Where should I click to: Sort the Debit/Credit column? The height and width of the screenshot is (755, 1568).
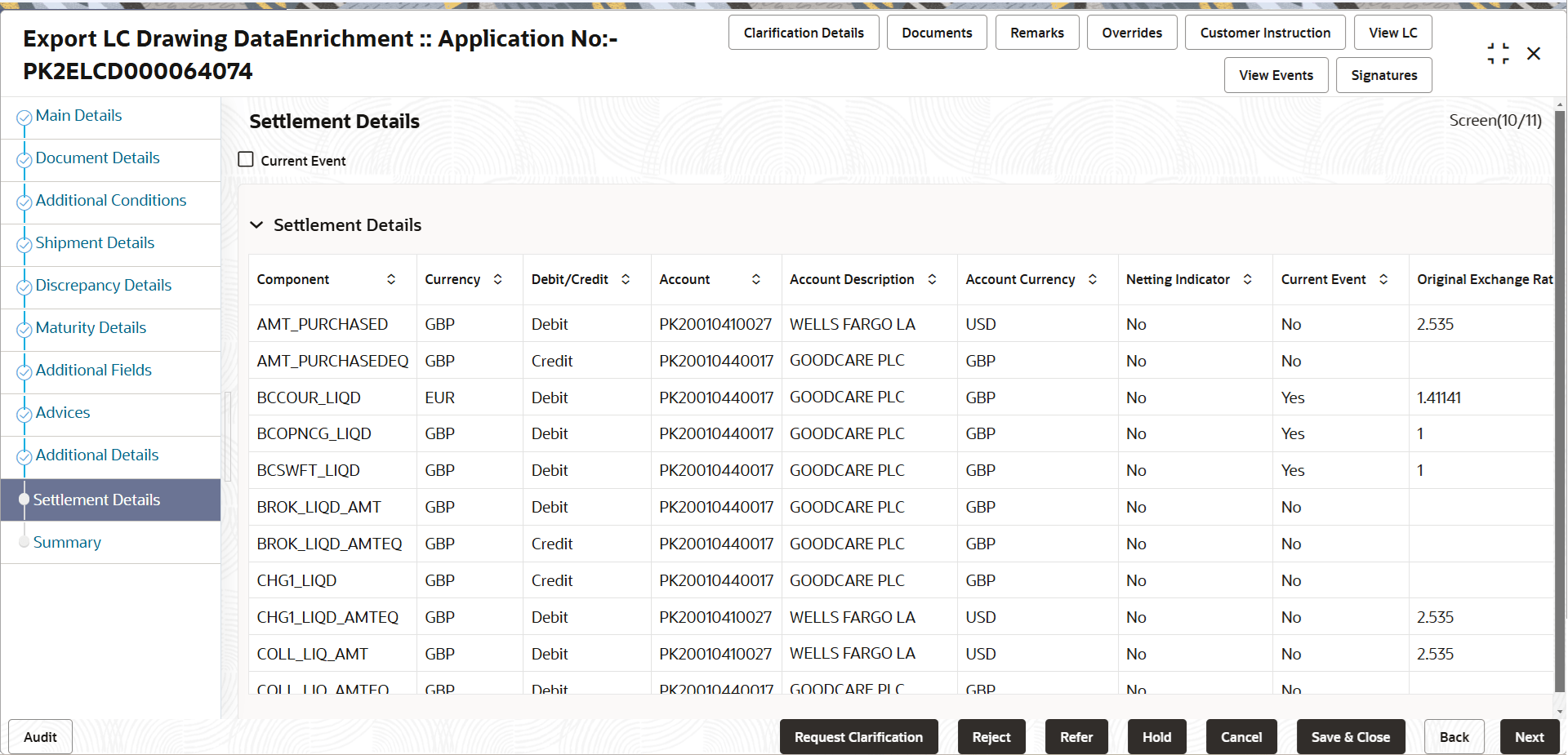coord(626,279)
